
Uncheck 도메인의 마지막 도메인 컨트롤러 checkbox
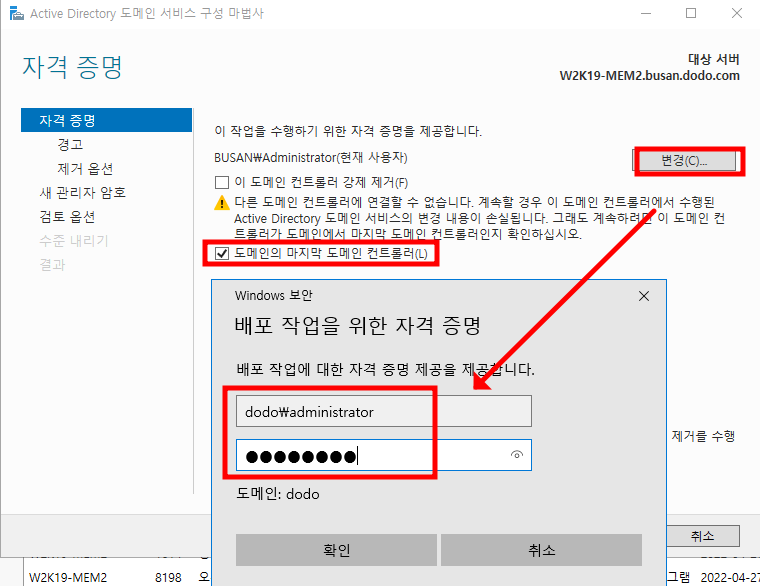(222, 253)
